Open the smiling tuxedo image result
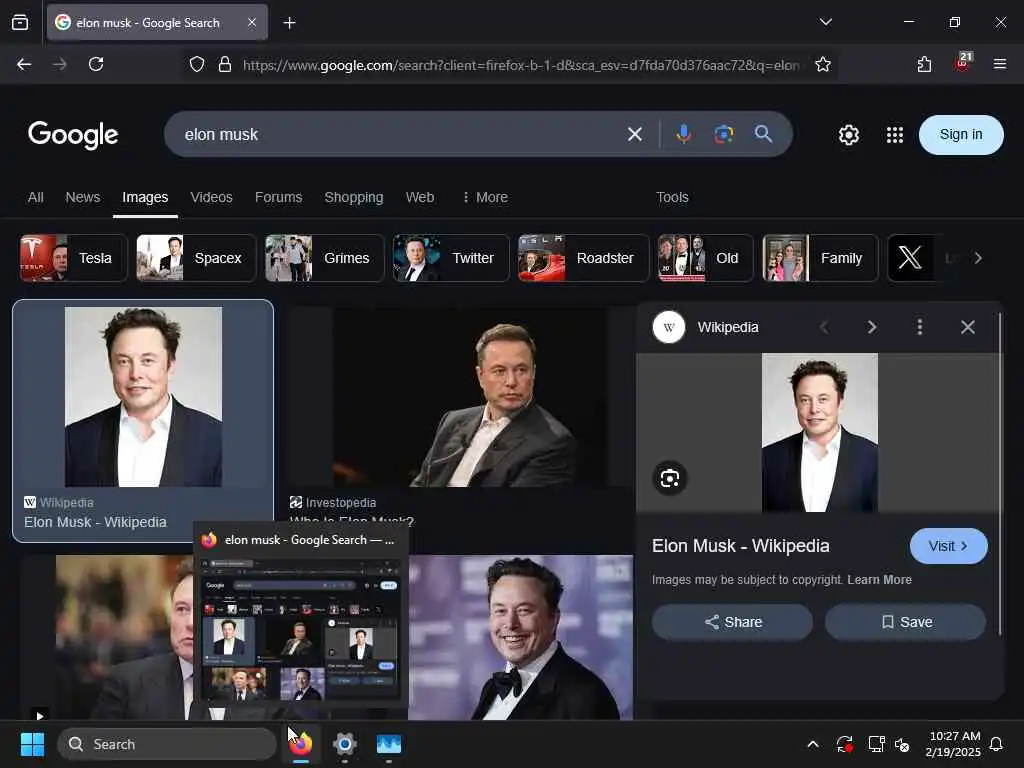 point(520,637)
